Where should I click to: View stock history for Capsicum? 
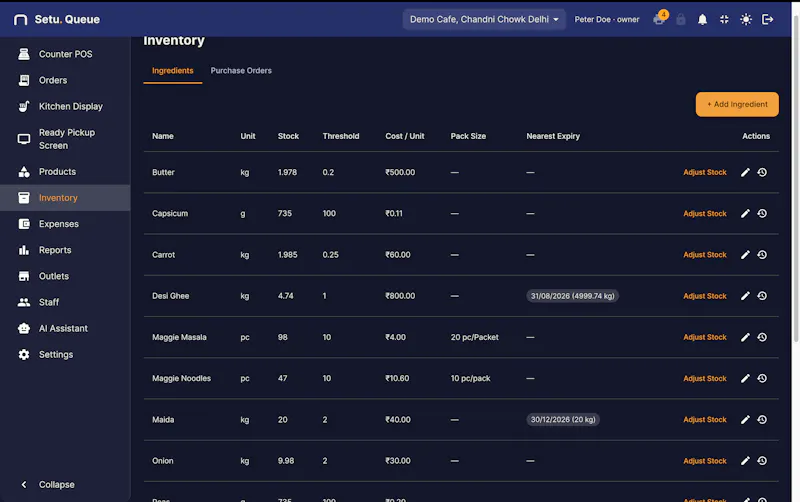(762, 213)
